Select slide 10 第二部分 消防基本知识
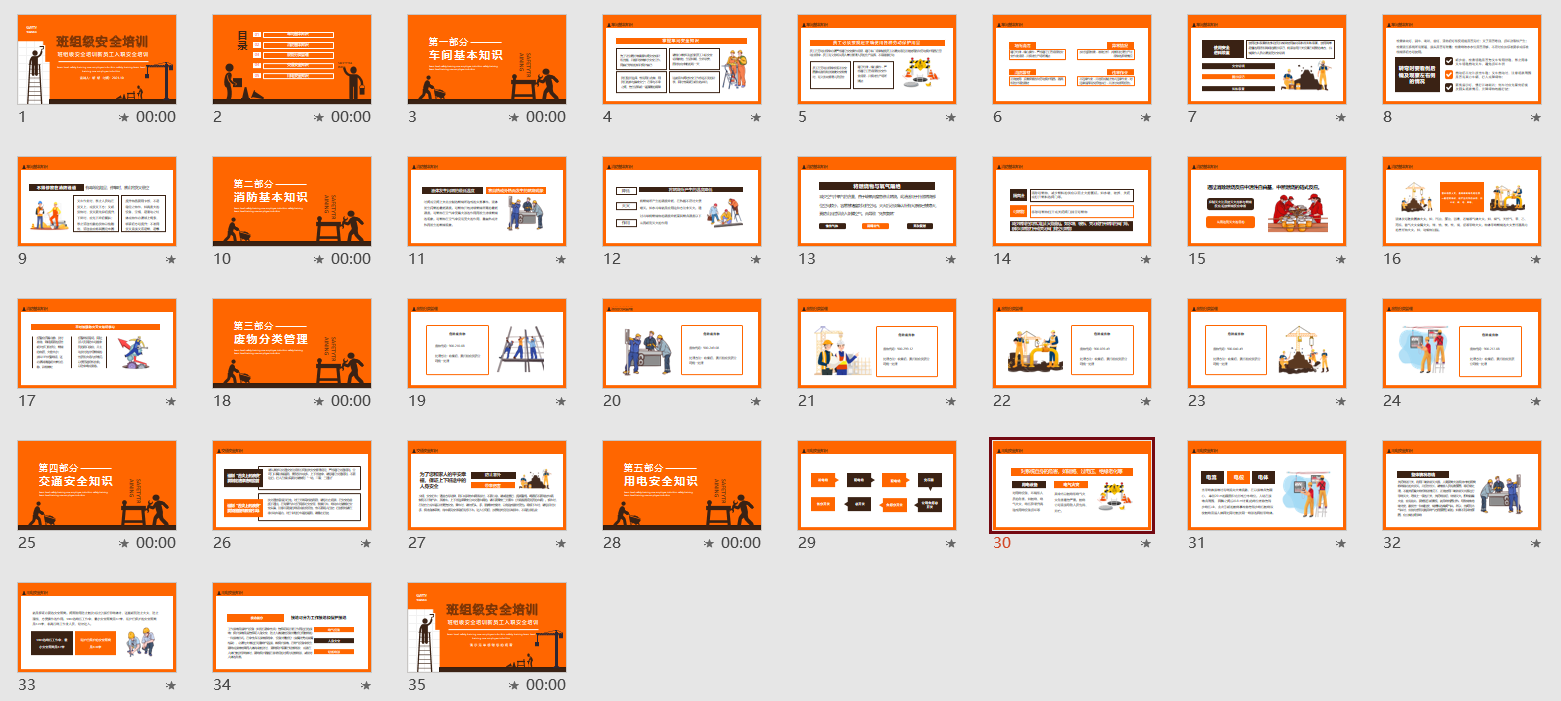 pyautogui.click(x=292, y=202)
